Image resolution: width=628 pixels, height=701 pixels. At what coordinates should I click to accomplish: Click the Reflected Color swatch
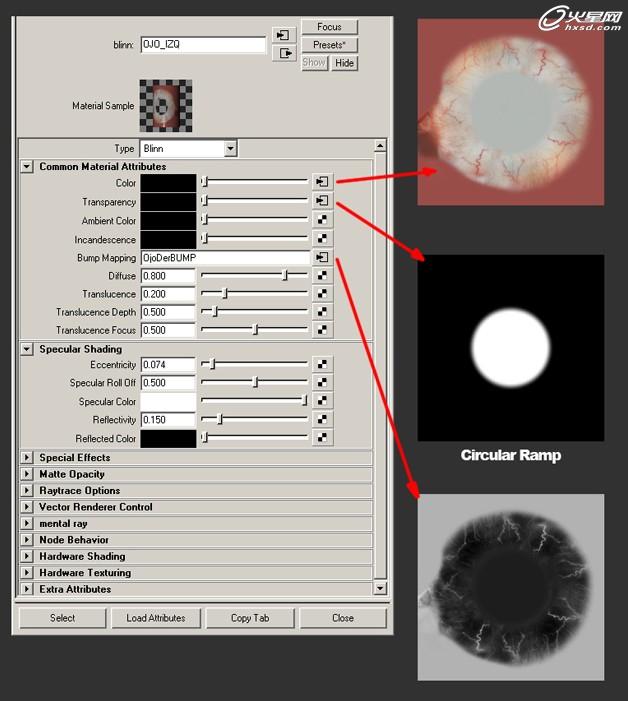tap(168, 439)
